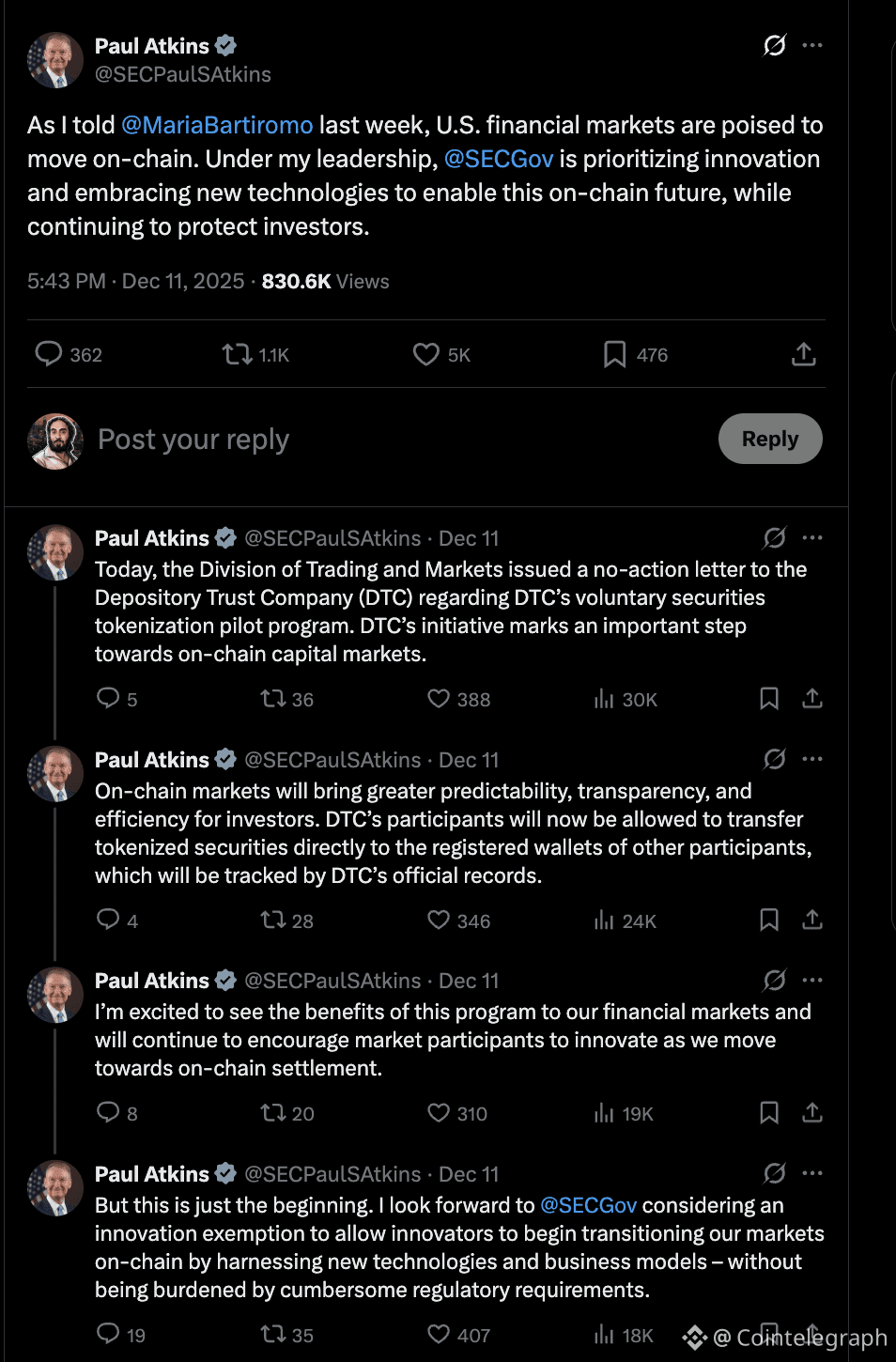Bookmark the main post with 476 bookmarks

click(x=614, y=354)
